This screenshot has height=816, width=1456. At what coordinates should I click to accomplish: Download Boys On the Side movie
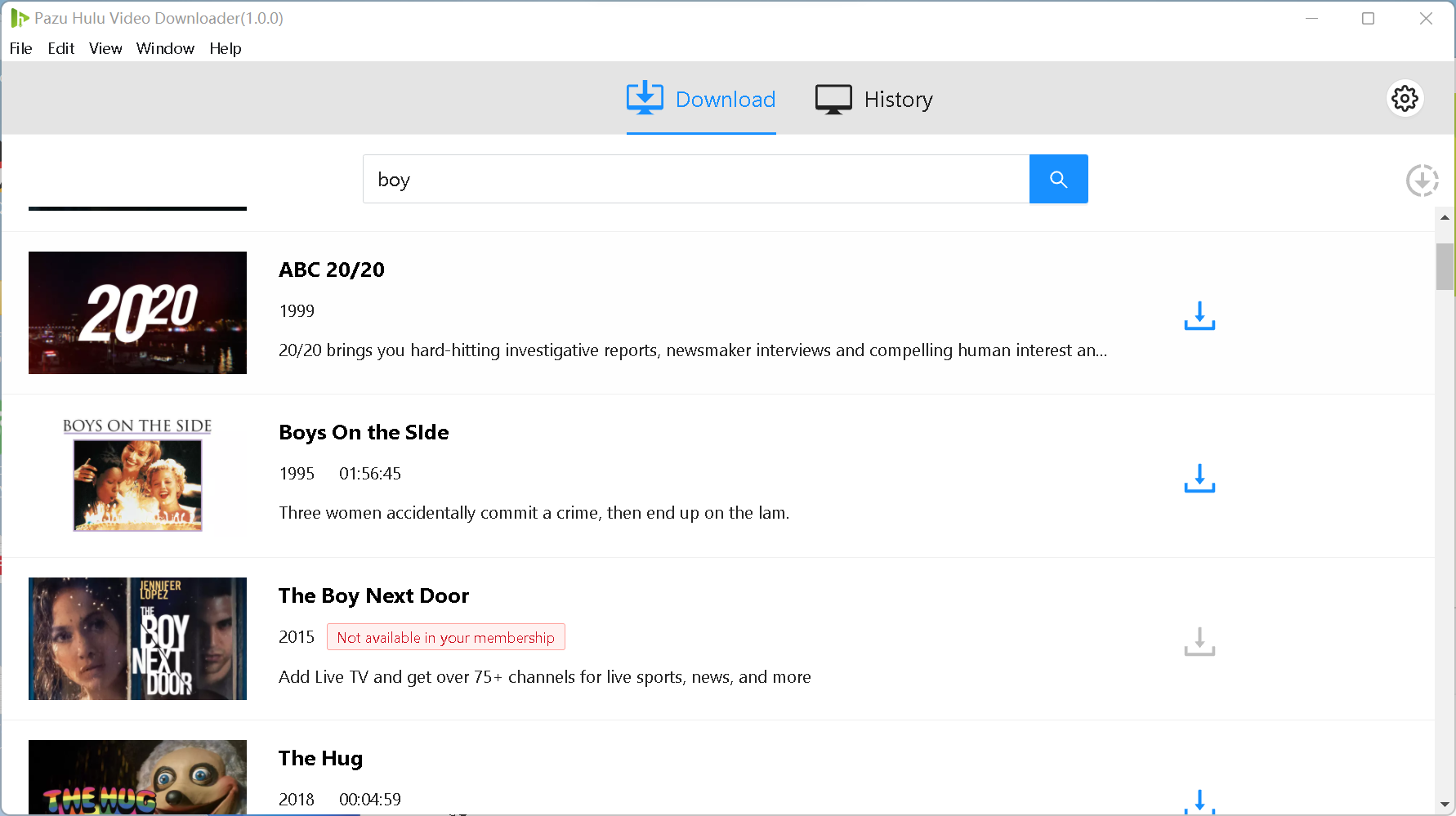coord(1199,478)
